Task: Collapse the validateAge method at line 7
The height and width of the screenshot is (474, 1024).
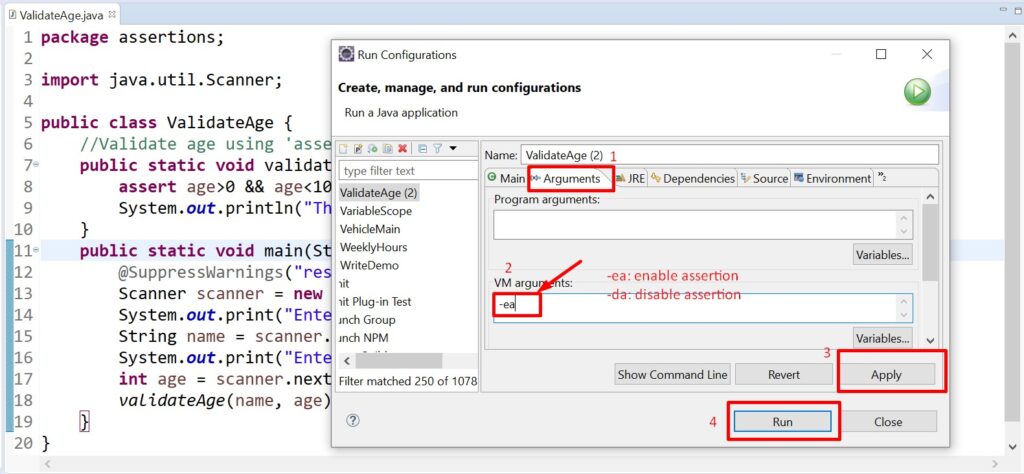Action: 36,165
